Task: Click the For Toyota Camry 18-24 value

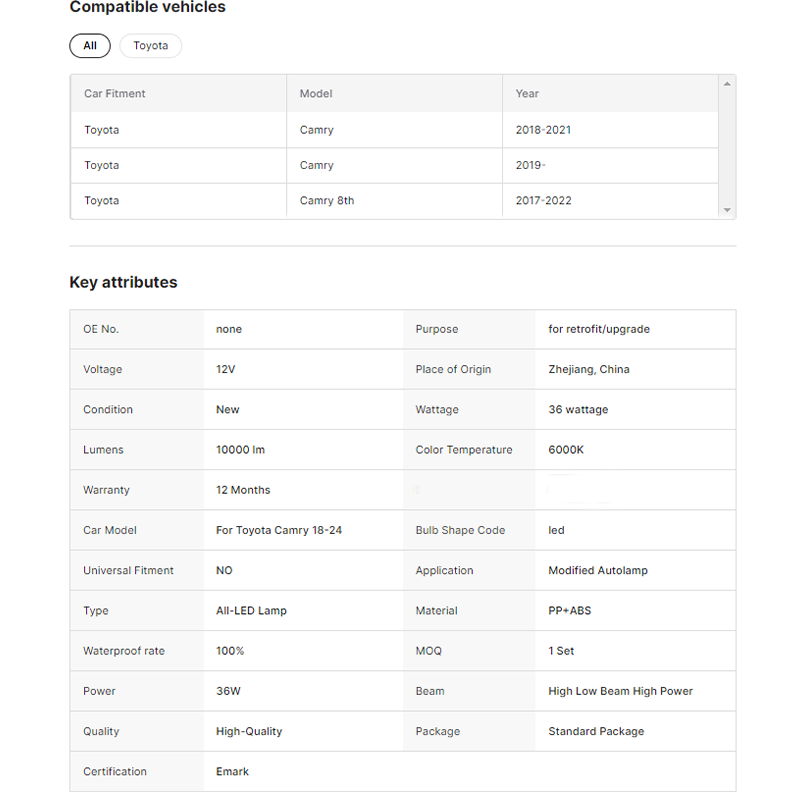Action: (x=279, y=531)
